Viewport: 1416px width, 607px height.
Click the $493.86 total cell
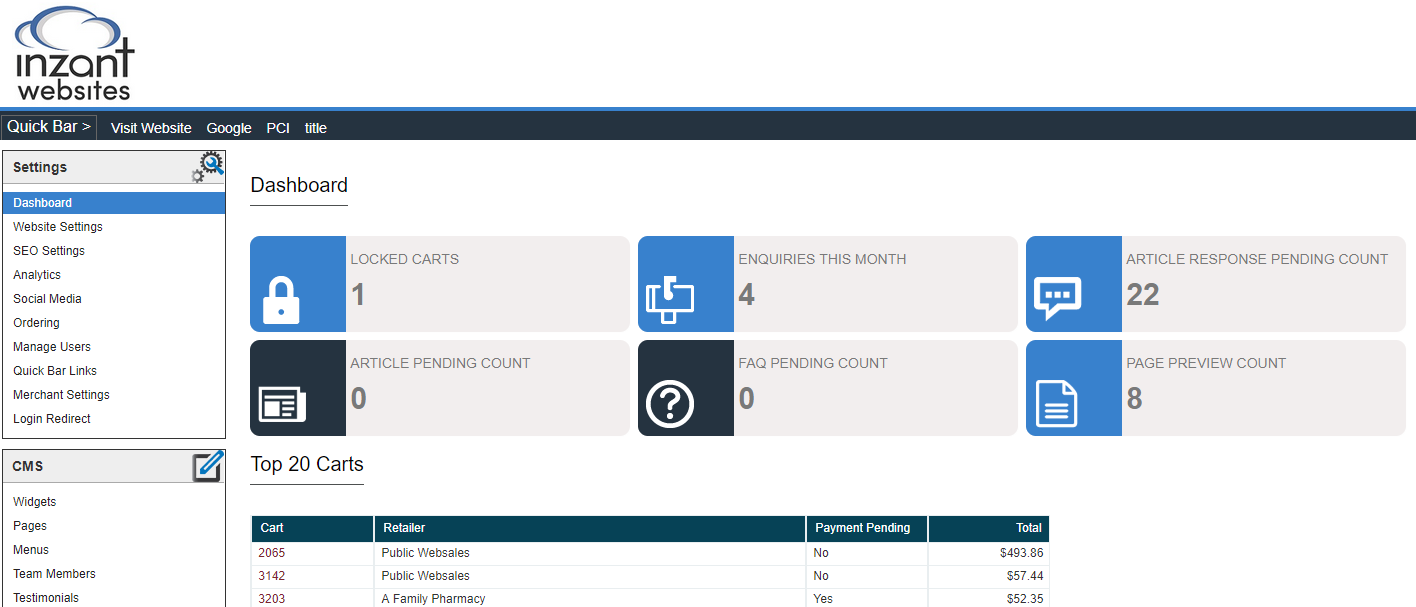989,553
